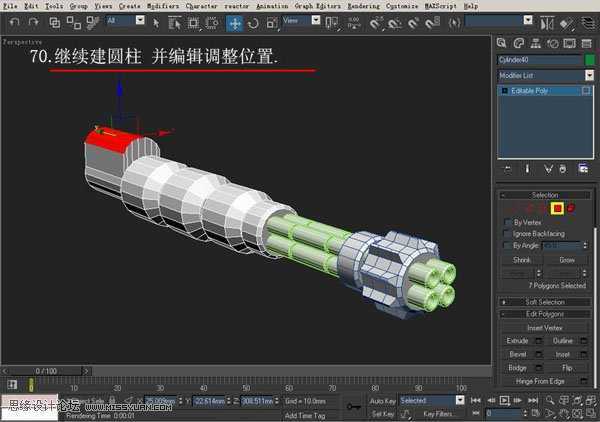Enable the By Vertex checkbox
Screen dimensions: 600x422
pos(508,222)
